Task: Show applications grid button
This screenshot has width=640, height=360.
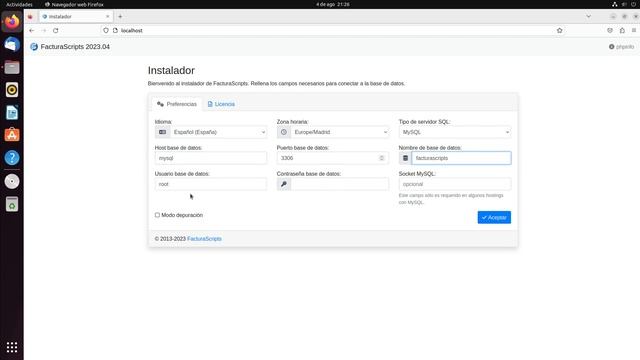Action: pyautogui.click(x=12, y=347)
